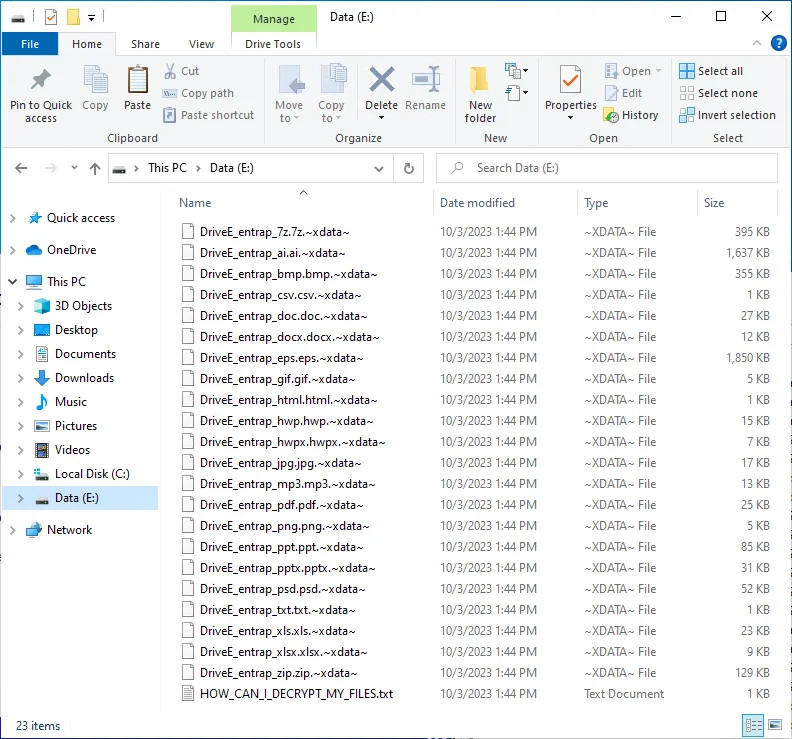Expand the Quick access tree node

click(12, 218)
